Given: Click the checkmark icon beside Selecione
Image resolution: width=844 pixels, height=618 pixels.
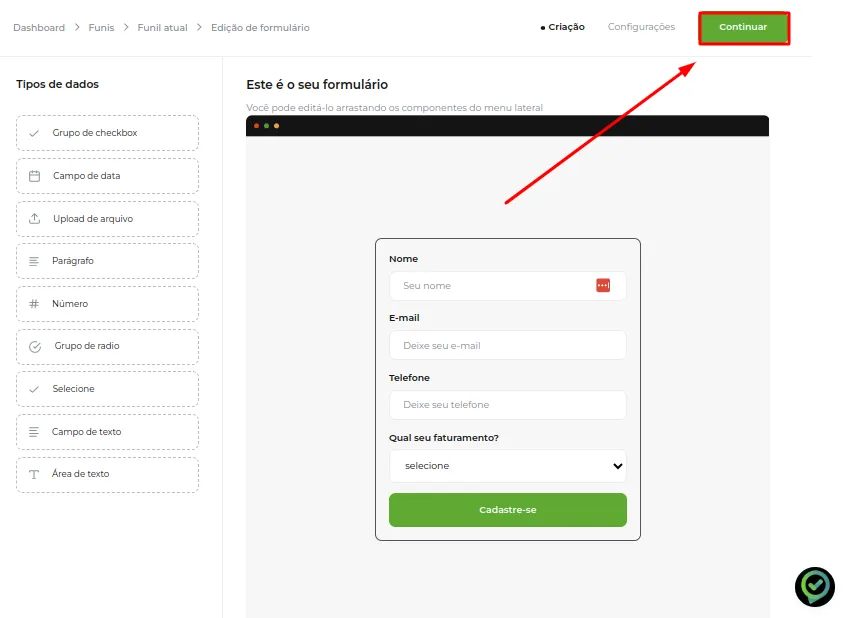Looking at the screenshot, I should click(34, 389).
